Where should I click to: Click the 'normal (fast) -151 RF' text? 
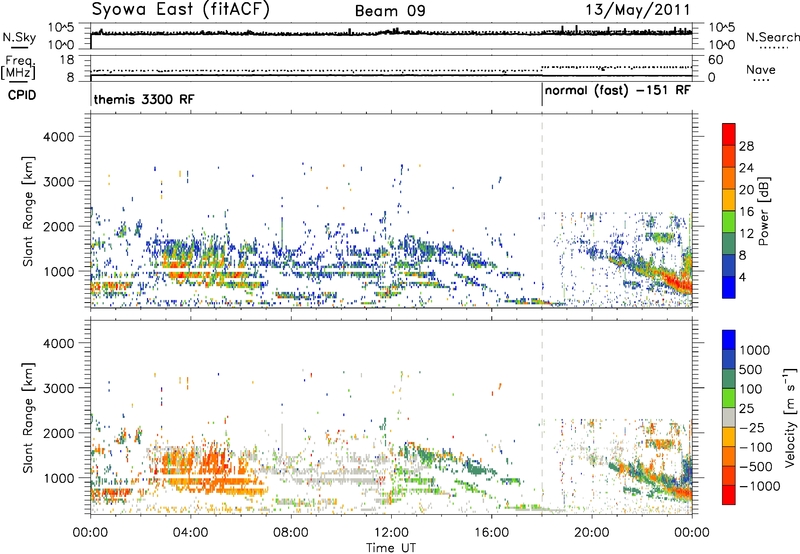tap(617, 91)
